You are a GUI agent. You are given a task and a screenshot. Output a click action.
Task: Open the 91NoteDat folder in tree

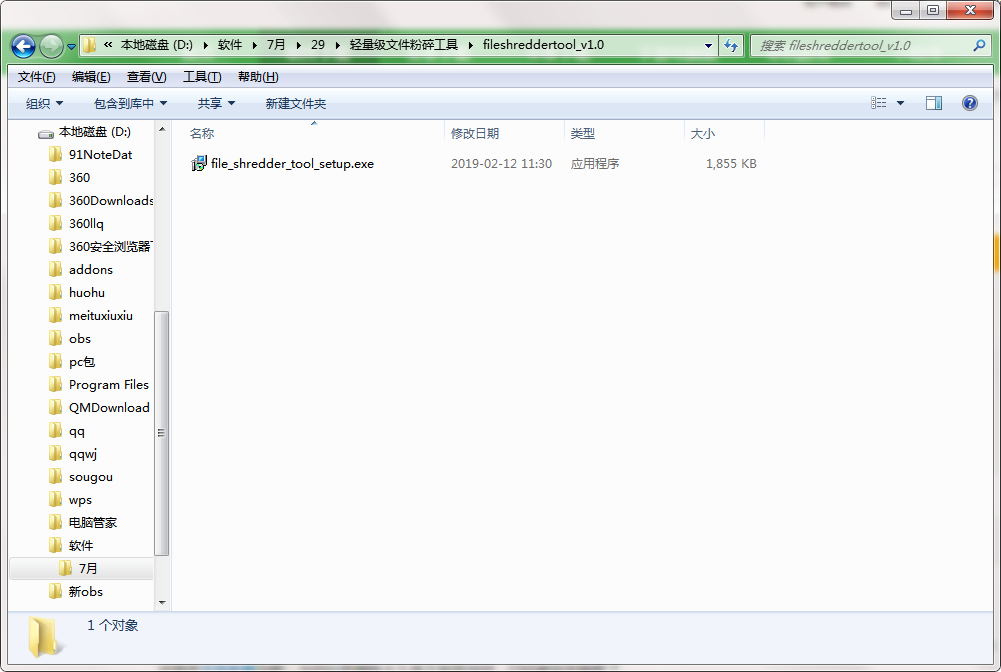click(x=100, y=154)
